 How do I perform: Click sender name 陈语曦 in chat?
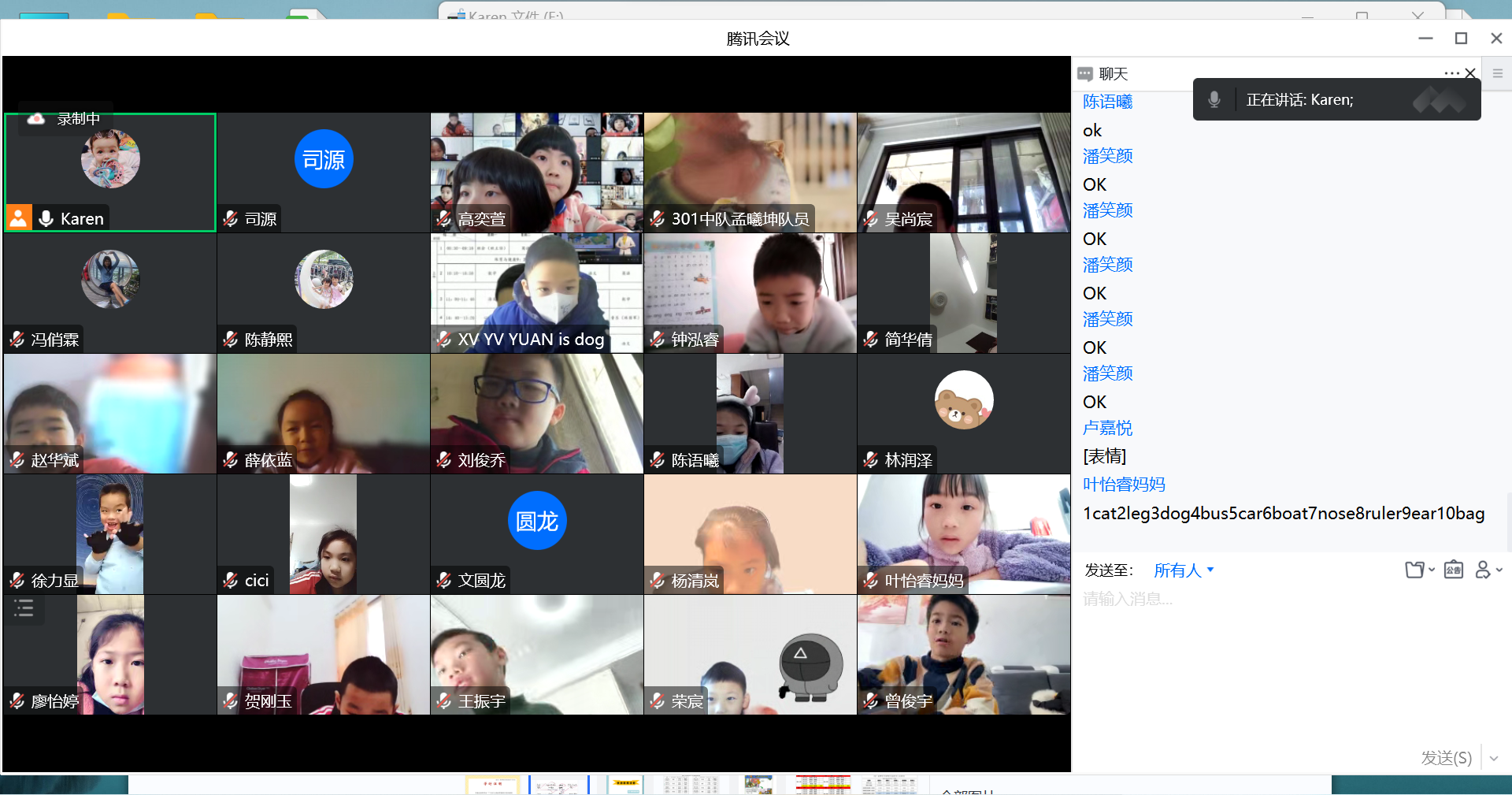coord(1107,102)
